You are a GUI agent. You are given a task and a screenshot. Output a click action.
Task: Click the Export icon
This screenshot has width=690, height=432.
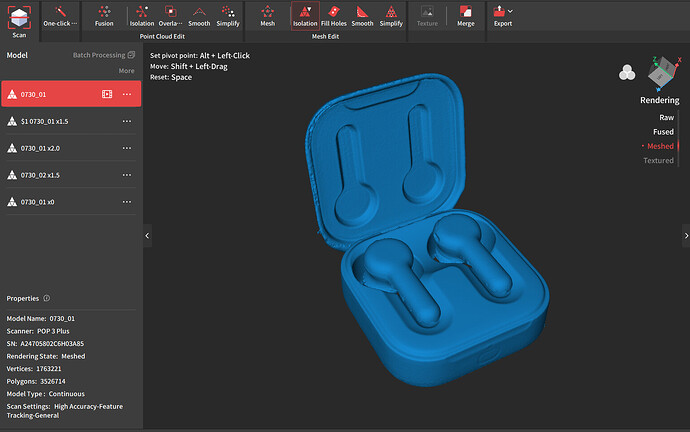coord(499,11)
